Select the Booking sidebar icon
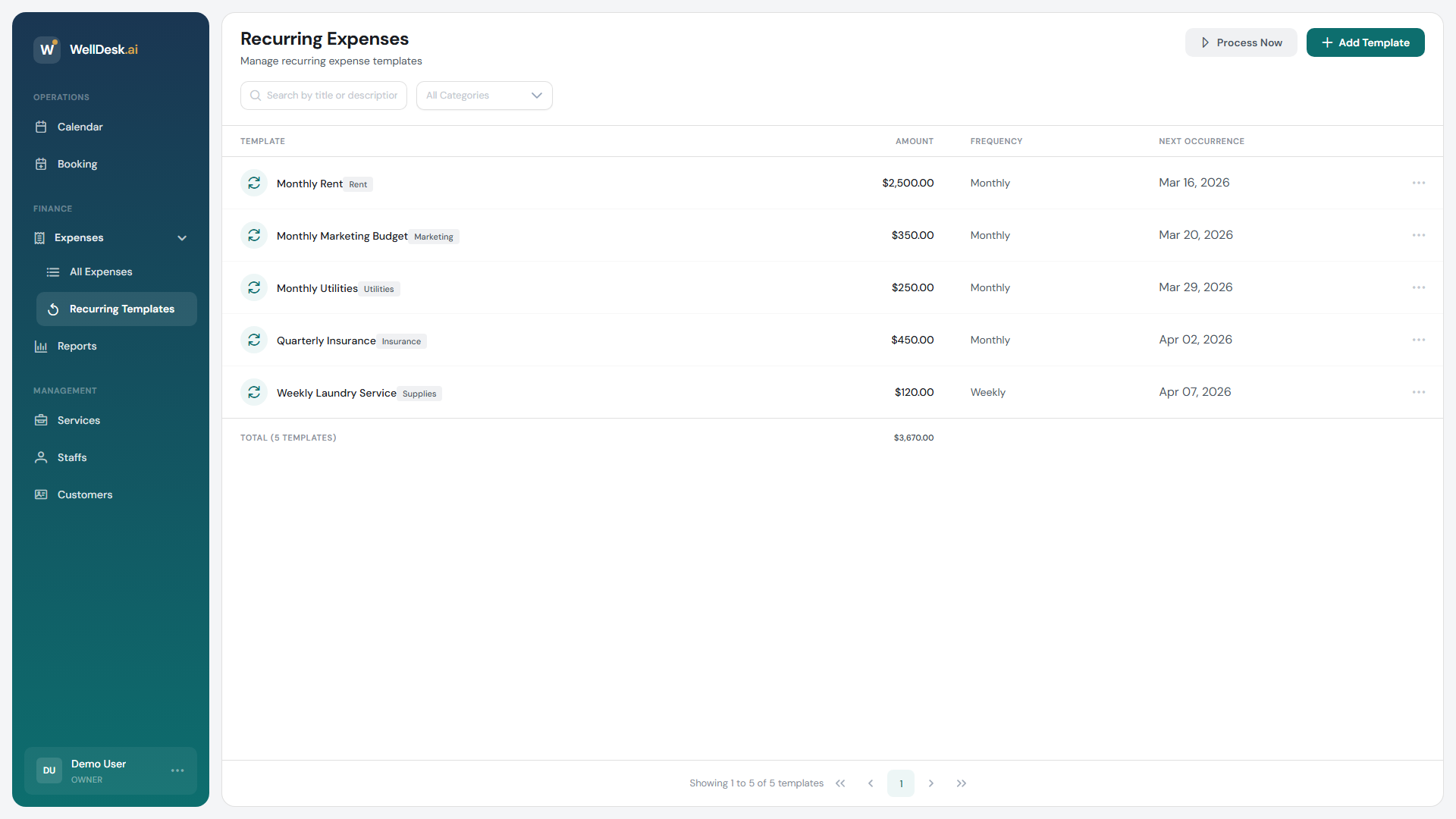The height and width of the screenshot is (819, 1456). tap(42, 164)
